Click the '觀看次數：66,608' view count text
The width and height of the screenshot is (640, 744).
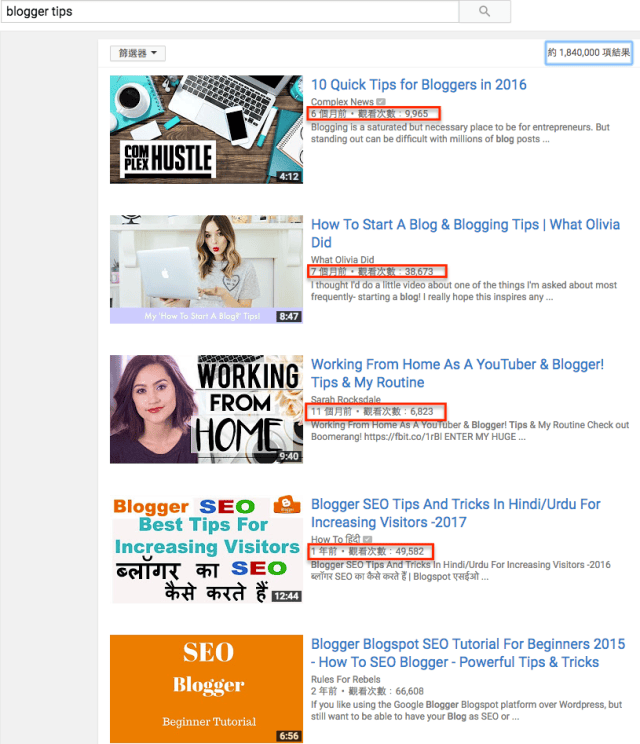(x=386, y=691)
